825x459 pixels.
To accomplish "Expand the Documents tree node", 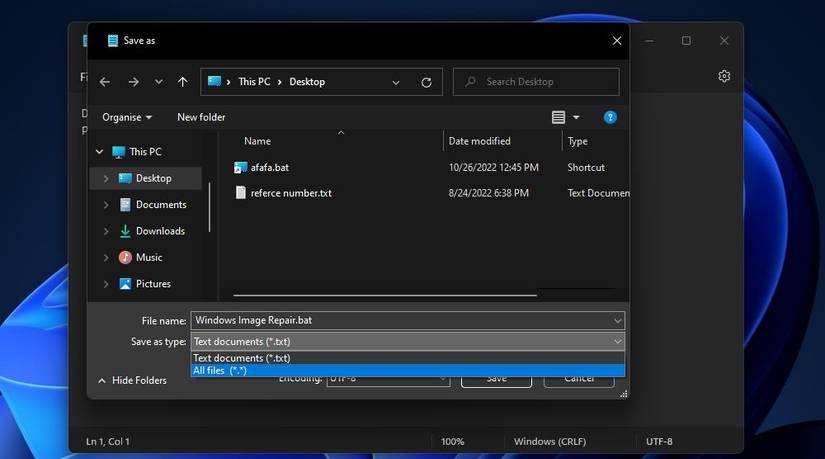I will click(106, 205).
